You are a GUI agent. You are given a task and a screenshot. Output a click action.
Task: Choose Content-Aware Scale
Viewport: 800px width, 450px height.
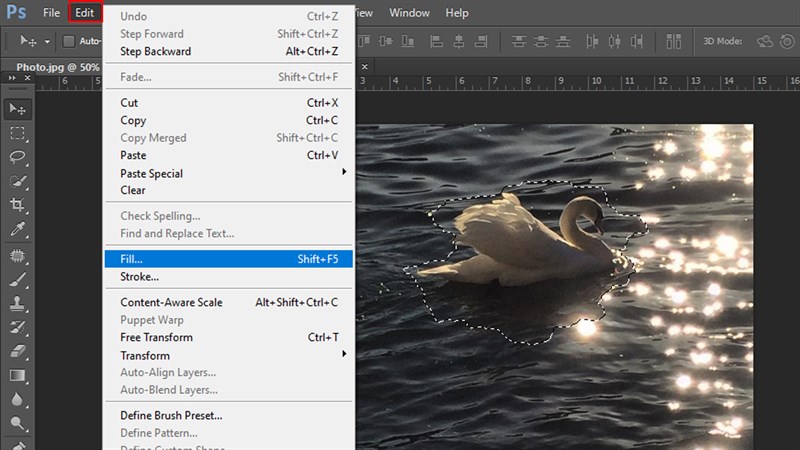click(229, 302)
